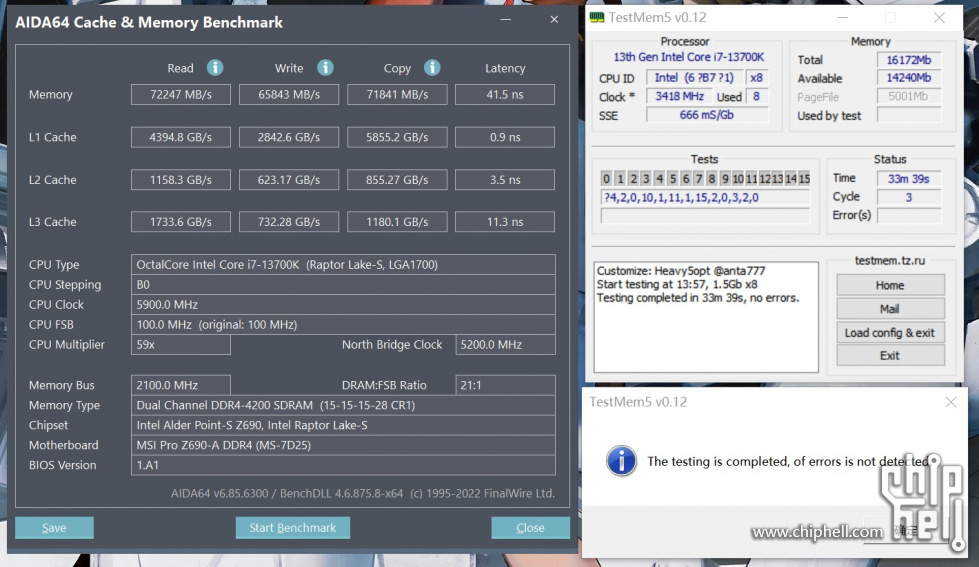Click Memory Type DDR4-4200 field
This screenshot has width=979, height=567.
click(343, 405)
